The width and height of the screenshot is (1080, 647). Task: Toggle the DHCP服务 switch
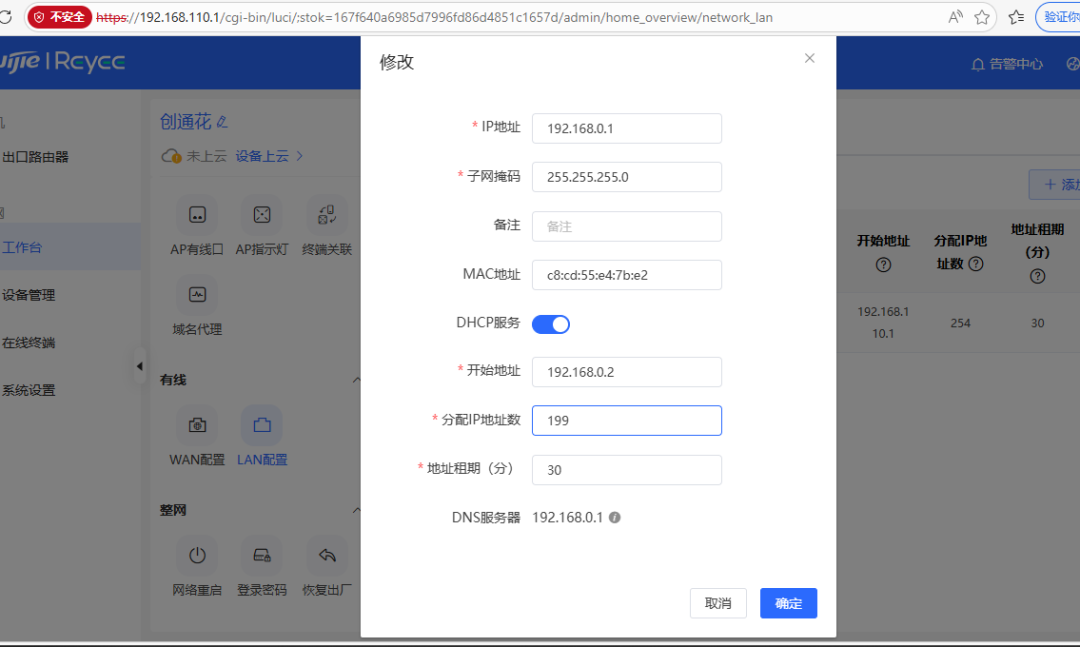551,324
